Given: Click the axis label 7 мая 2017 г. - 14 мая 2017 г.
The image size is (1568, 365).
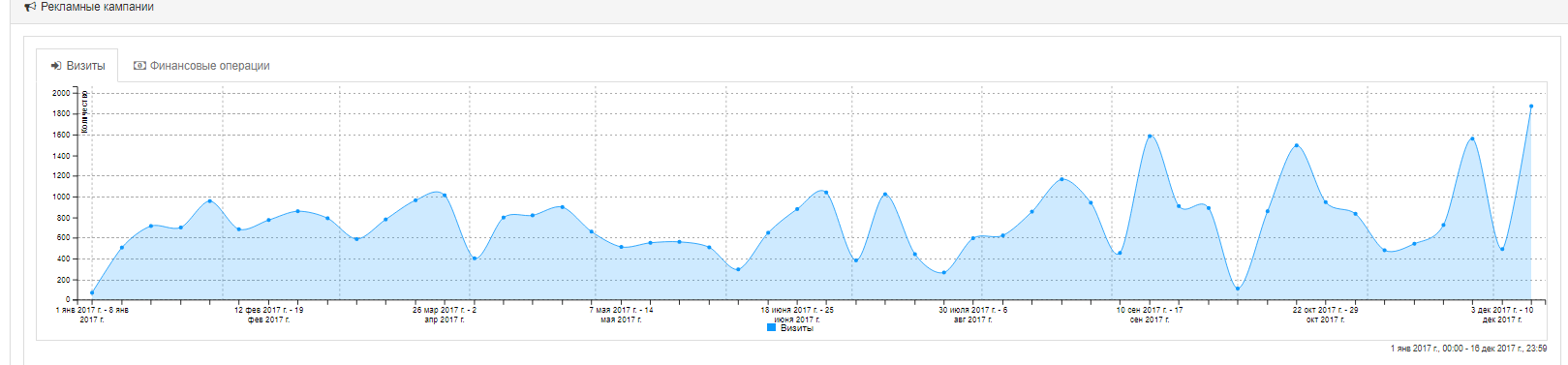Looking at the screenshot, I should click(621, 315).
